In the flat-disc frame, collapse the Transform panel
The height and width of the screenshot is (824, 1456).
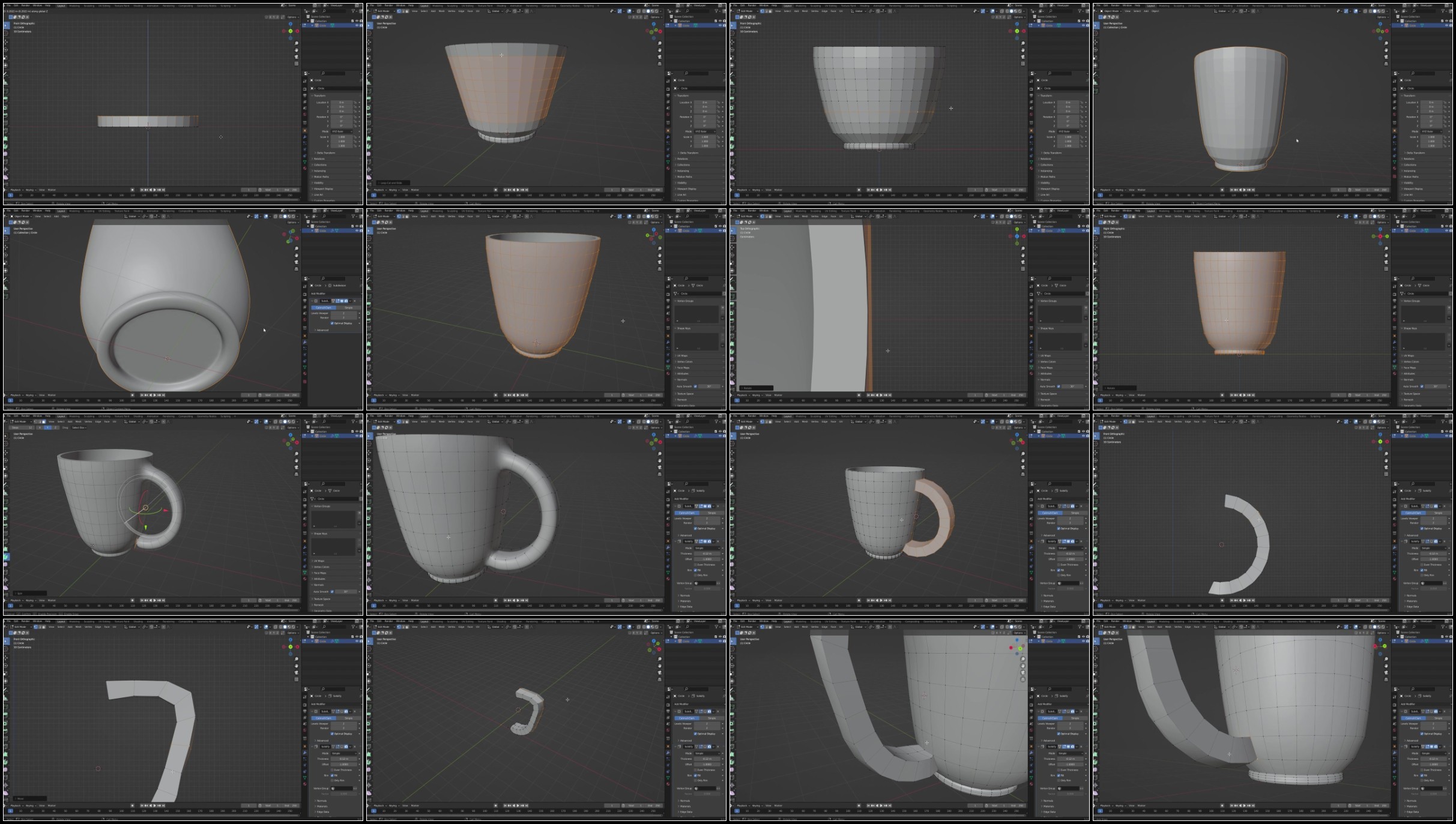[x=319, y=95]
